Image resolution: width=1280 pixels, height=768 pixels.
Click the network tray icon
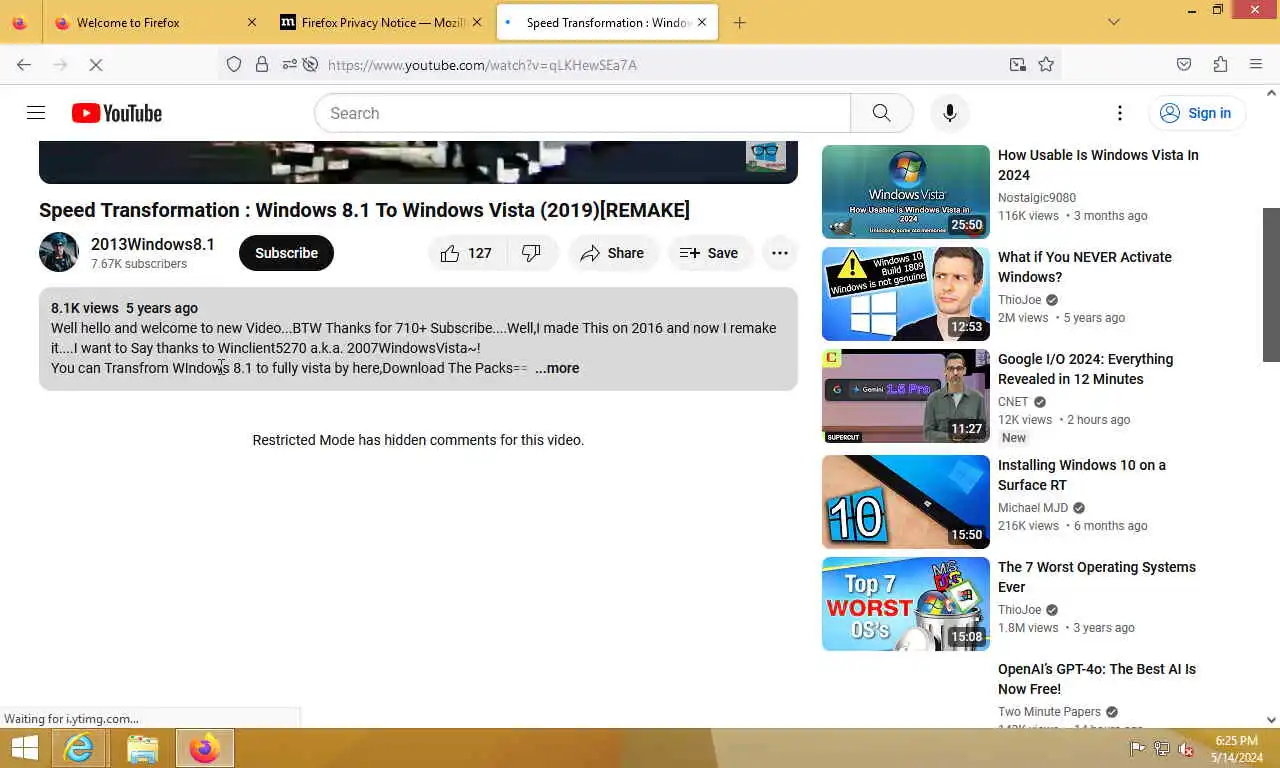[x=1162, y=748]
